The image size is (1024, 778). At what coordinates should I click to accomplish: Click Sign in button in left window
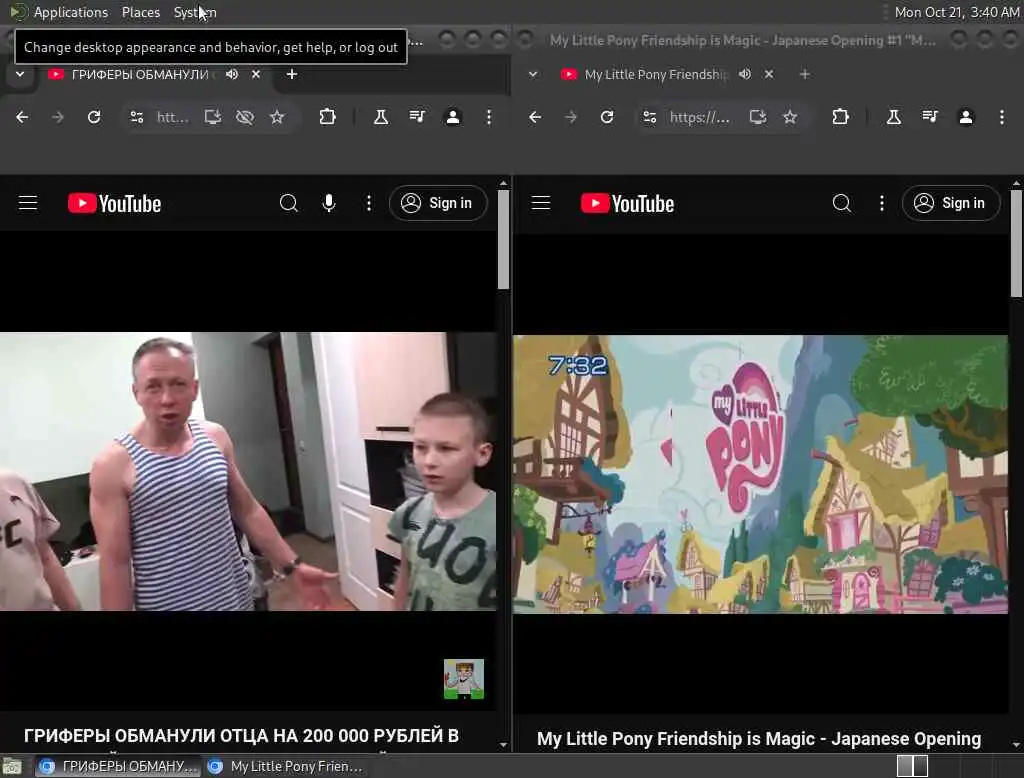click(438, 203)
